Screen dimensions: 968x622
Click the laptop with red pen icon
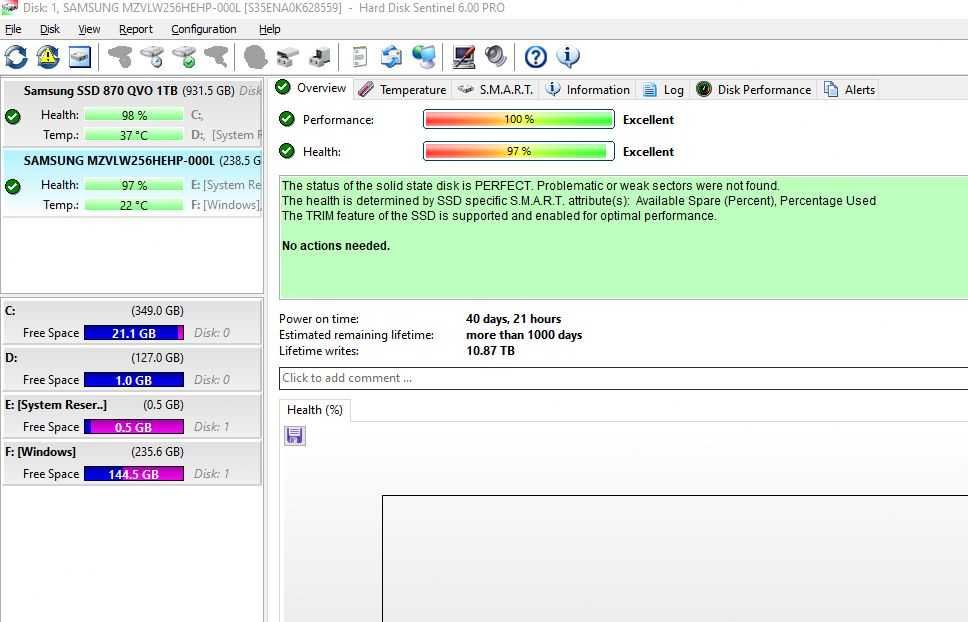pos(464,57)
